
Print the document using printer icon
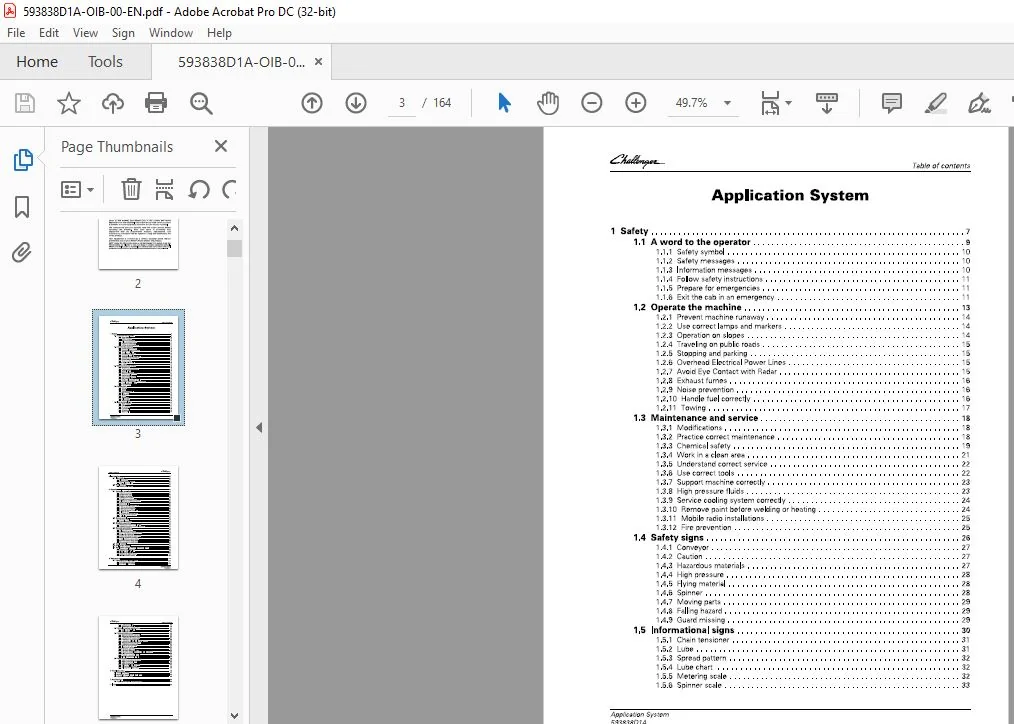[x=156, y=103]
